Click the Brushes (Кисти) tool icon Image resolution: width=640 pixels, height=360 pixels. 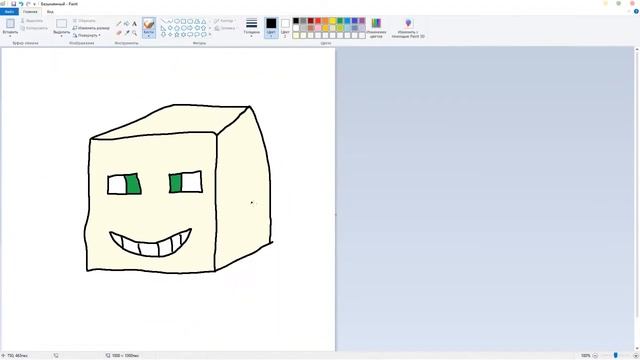click(149, 24)
